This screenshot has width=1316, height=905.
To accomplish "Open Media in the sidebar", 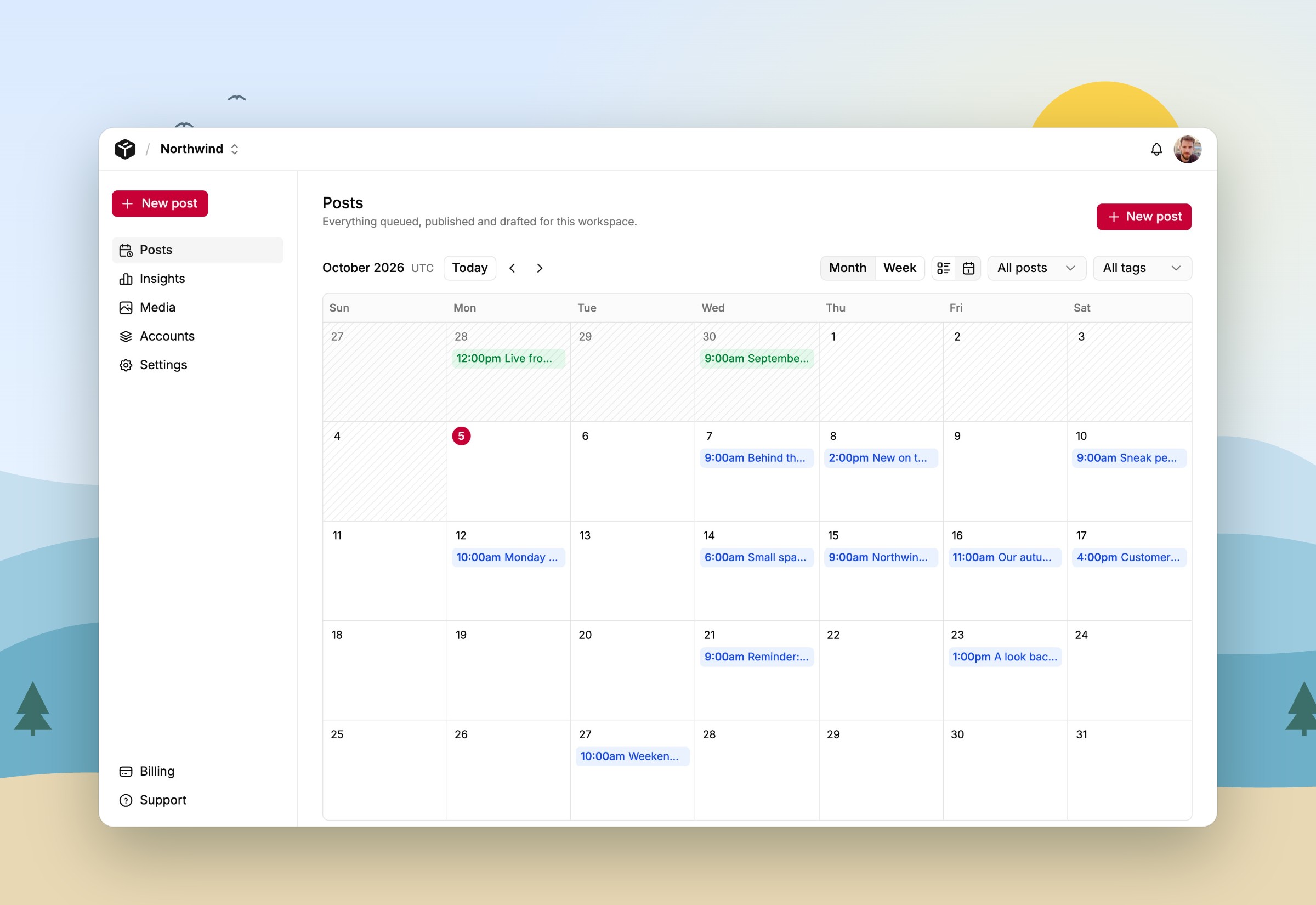I will tap(197, 307).
